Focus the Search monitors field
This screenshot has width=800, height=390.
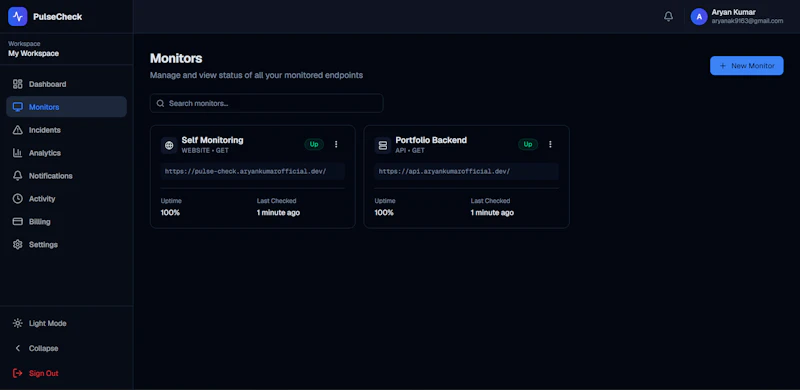coord(266,103)
